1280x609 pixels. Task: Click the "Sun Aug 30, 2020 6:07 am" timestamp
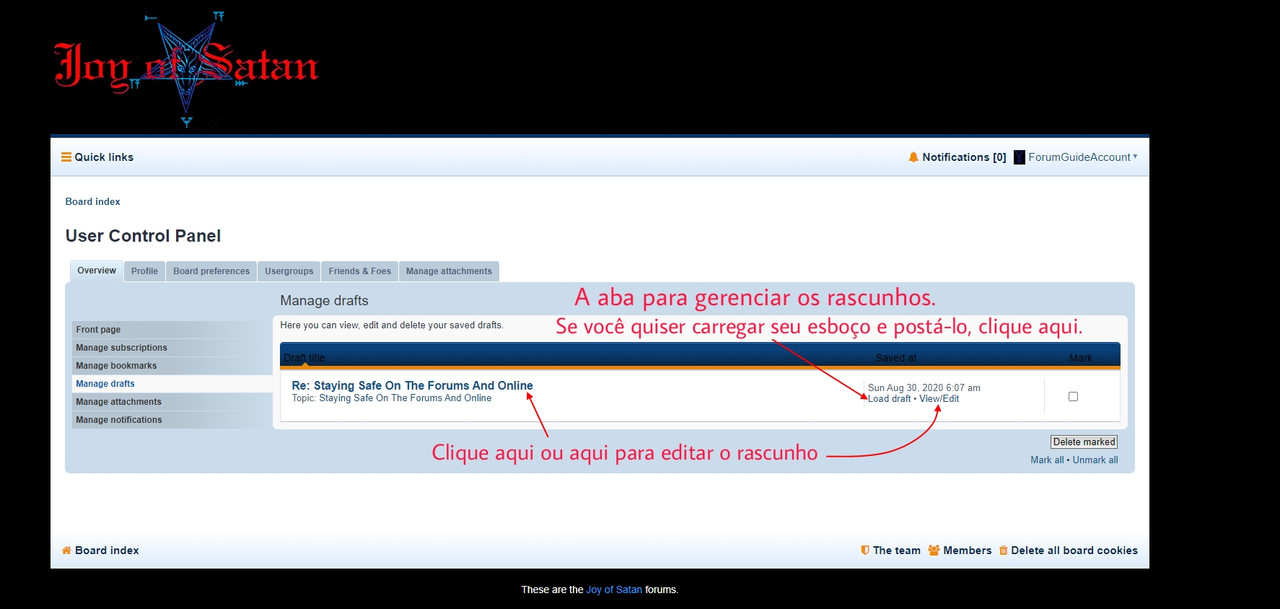click(924, 388)
